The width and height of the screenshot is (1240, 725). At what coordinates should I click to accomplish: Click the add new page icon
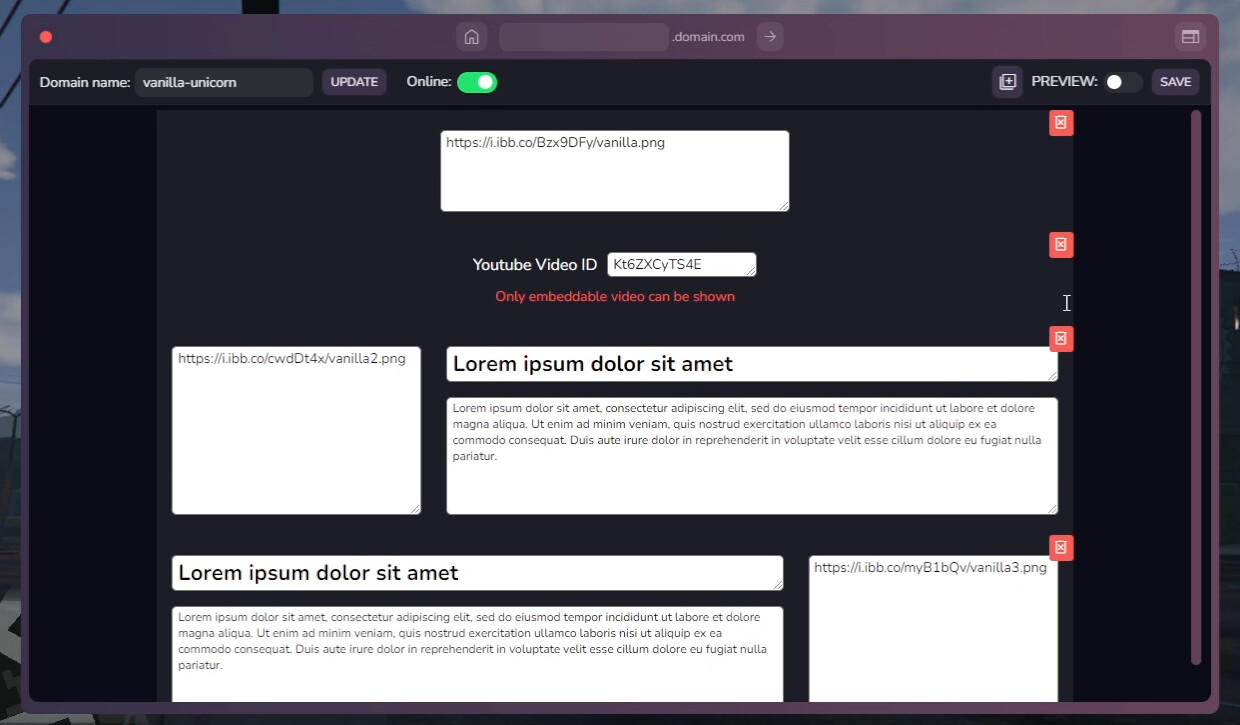[x=1007, y=82]
